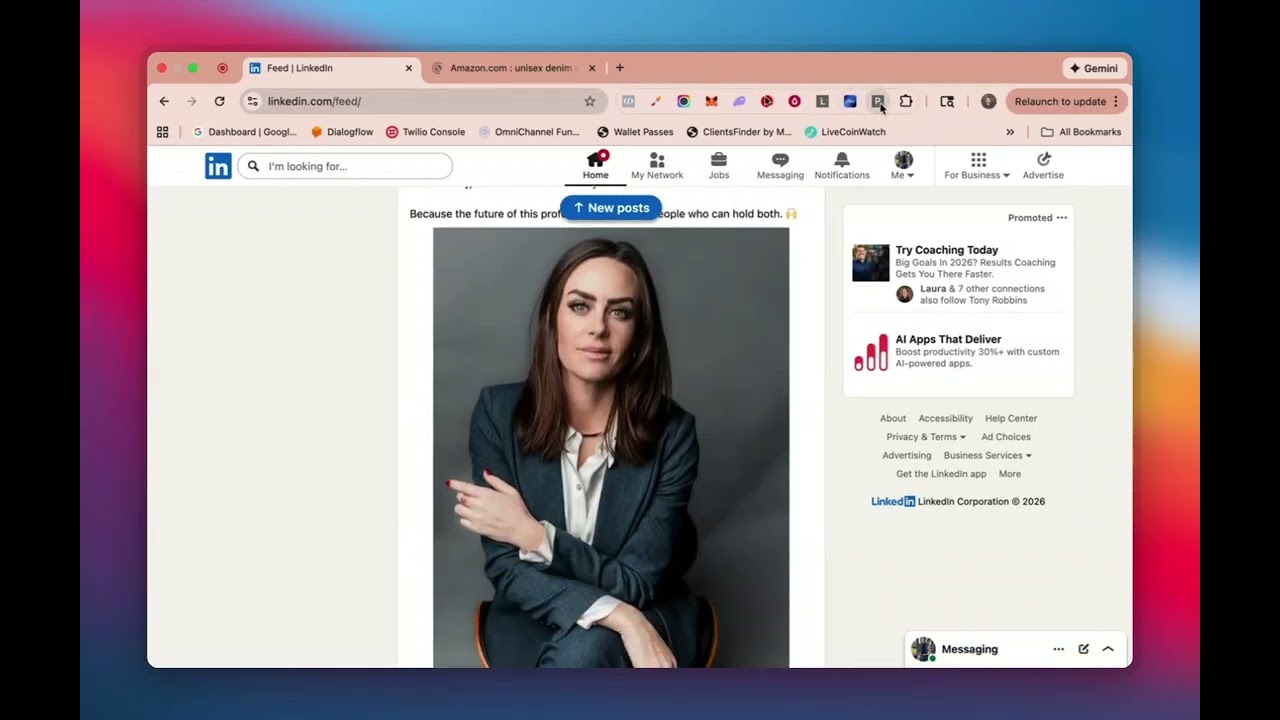The image size is (1280, 720).
Task: Open the Me profile dropdown
Action: coord(903,166)
